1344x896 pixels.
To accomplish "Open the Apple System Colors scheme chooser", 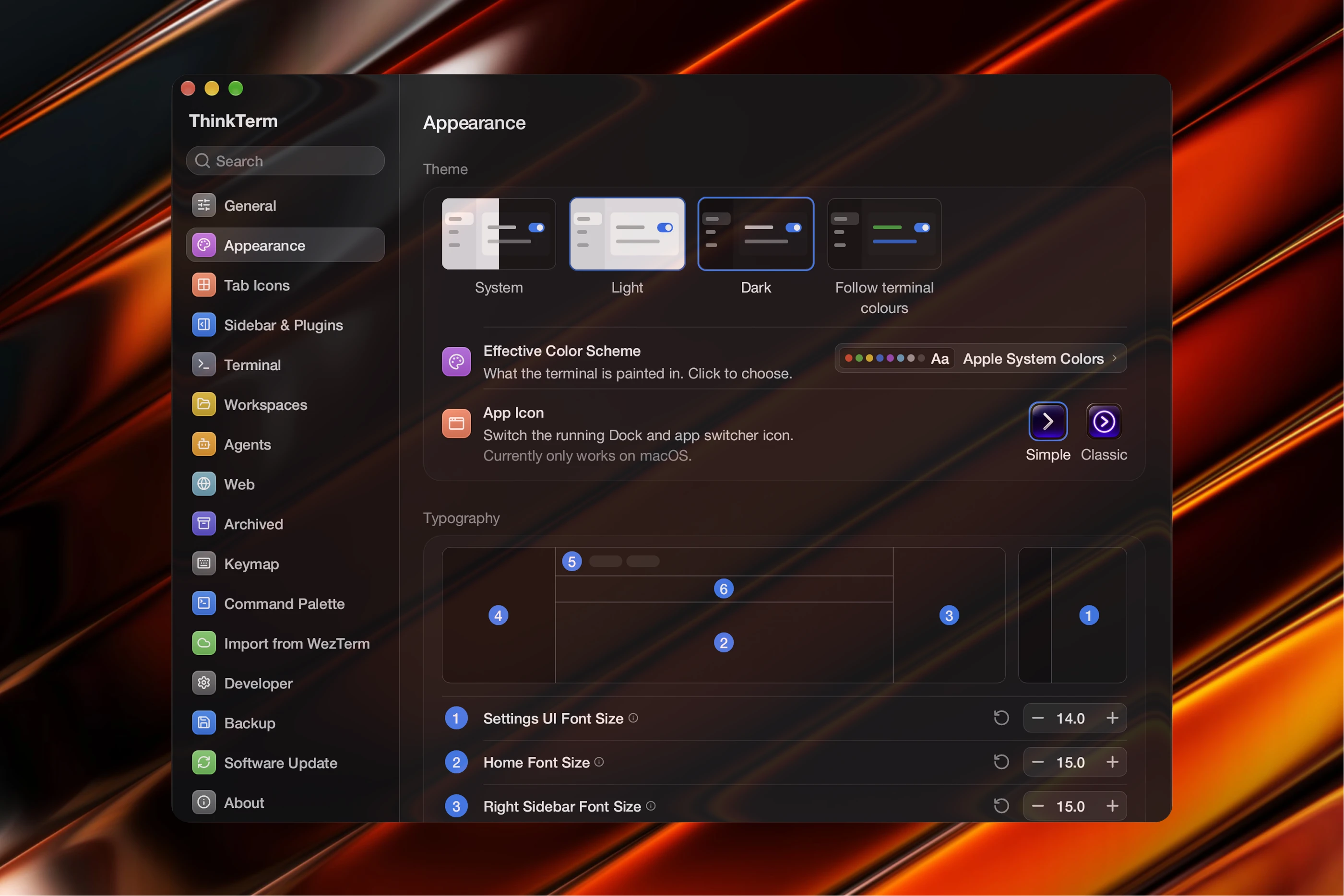I will pos(980,358).
